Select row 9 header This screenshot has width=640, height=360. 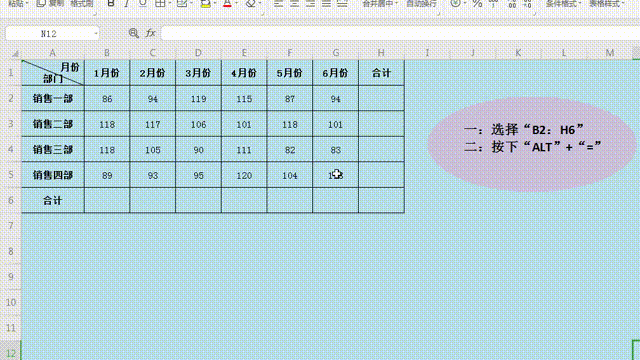point(11,277)
